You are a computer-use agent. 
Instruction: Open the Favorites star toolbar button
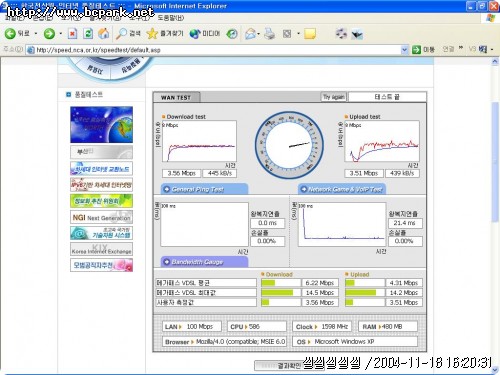tap(165, 34)
